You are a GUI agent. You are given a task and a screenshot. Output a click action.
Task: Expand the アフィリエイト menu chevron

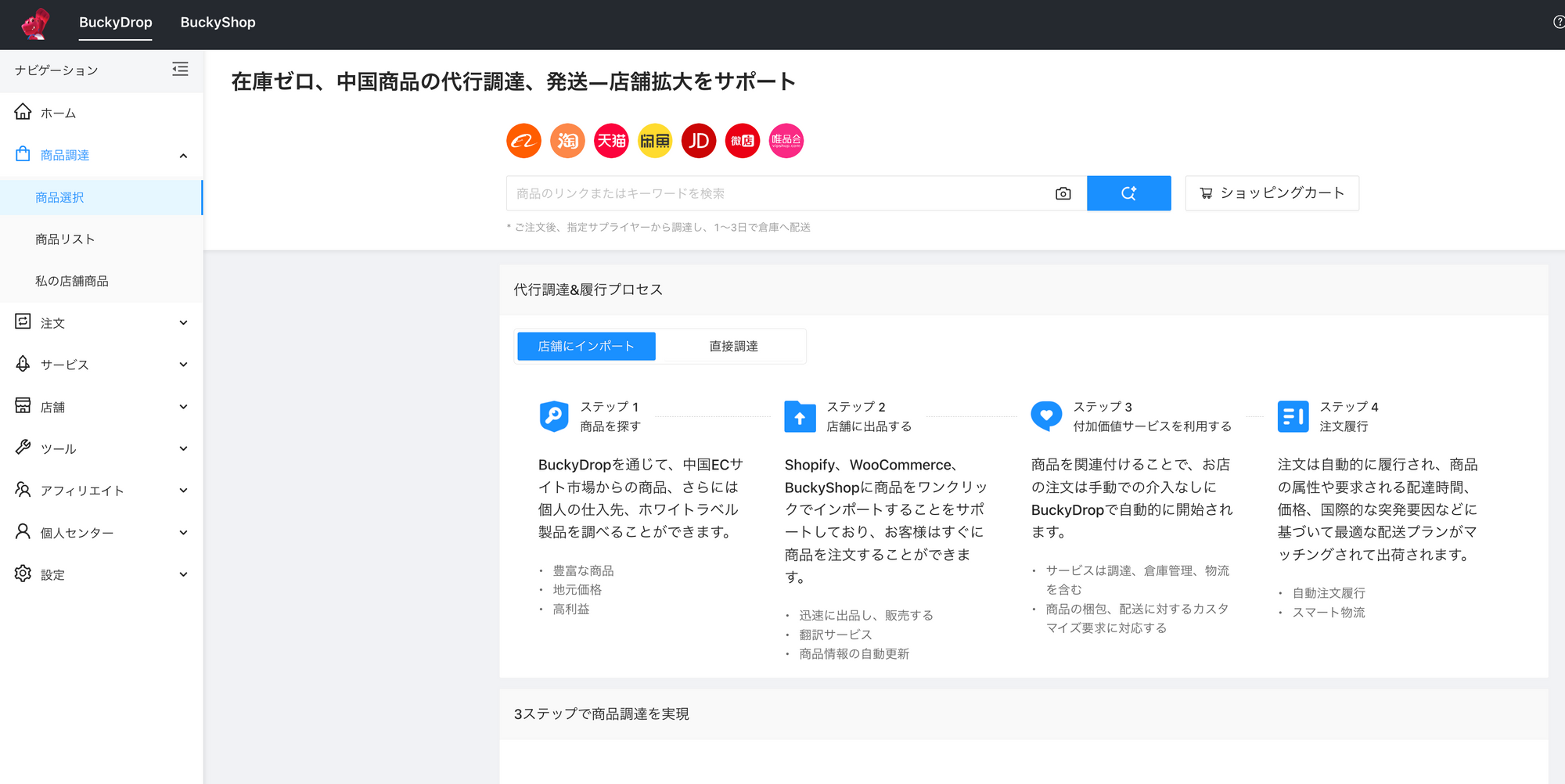click(x=183, y=491)
